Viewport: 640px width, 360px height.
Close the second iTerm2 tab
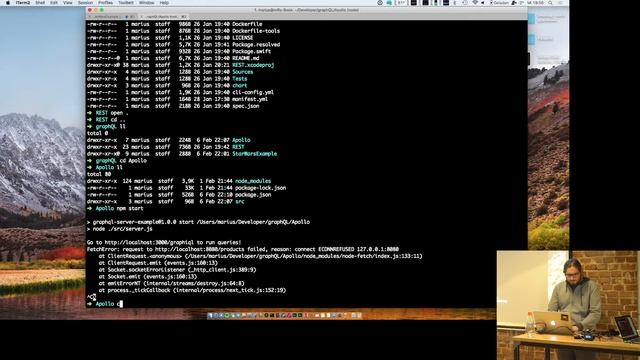click(142, 17)
